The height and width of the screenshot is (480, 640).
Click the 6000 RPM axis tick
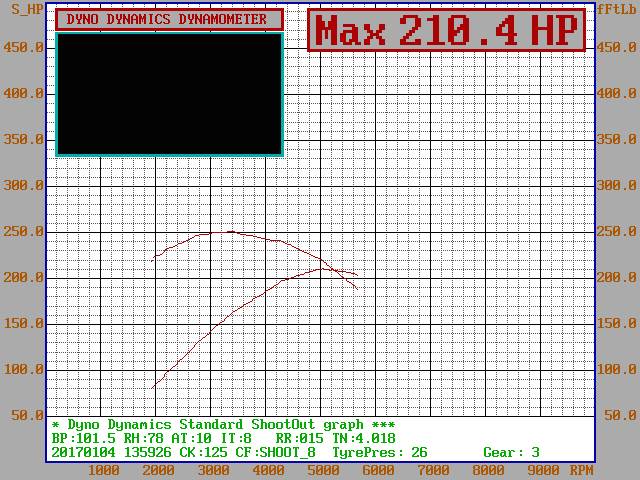[x=378, y=470]
